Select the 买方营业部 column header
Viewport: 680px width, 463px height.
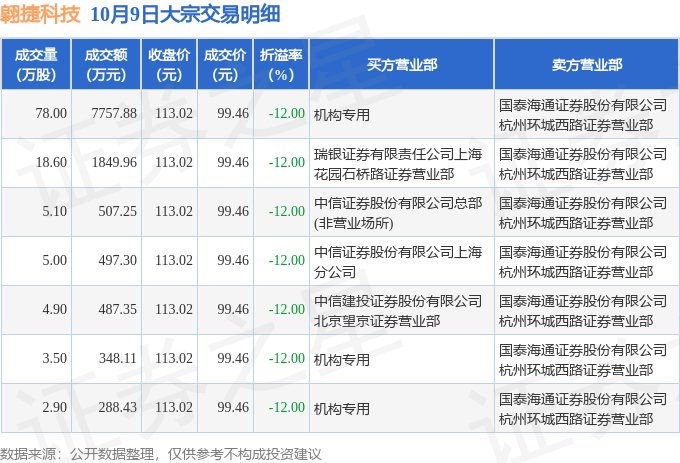pyautogui.click(x=402, y=65)
